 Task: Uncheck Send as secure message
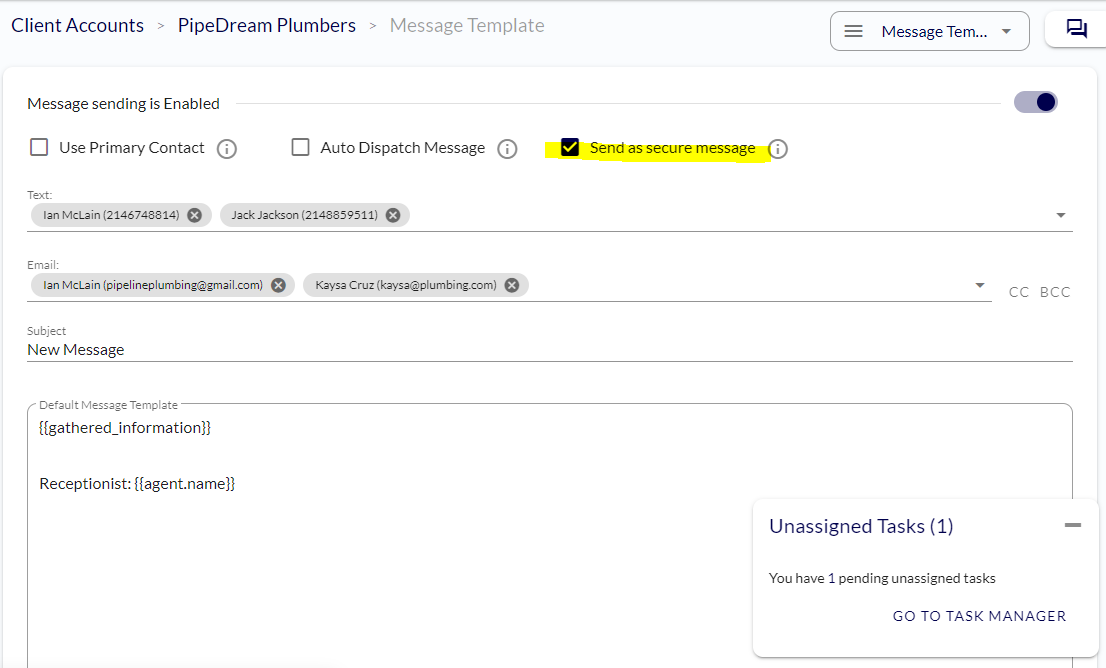[x=570, y=147]
